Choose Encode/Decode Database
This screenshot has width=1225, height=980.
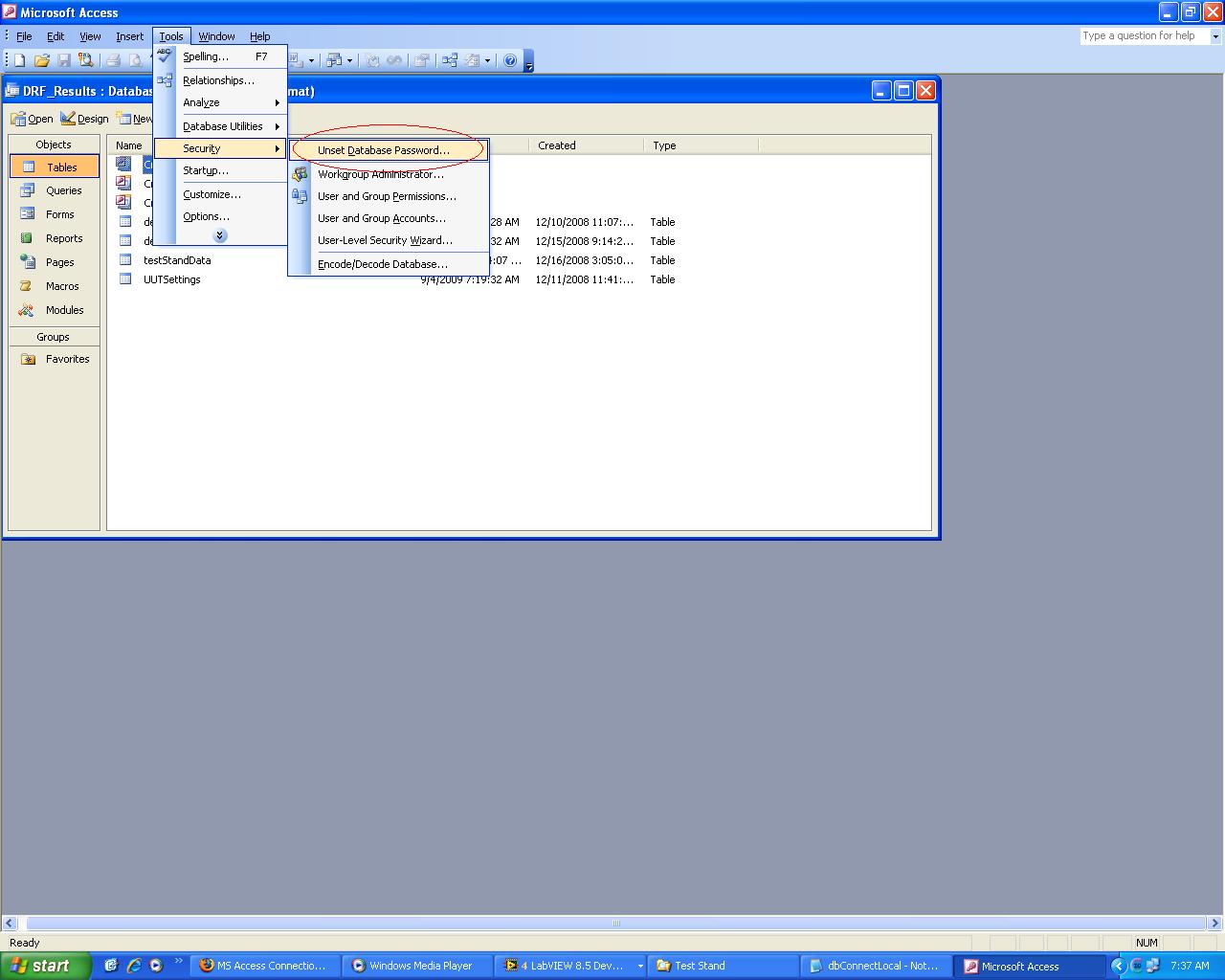[390, 264]
